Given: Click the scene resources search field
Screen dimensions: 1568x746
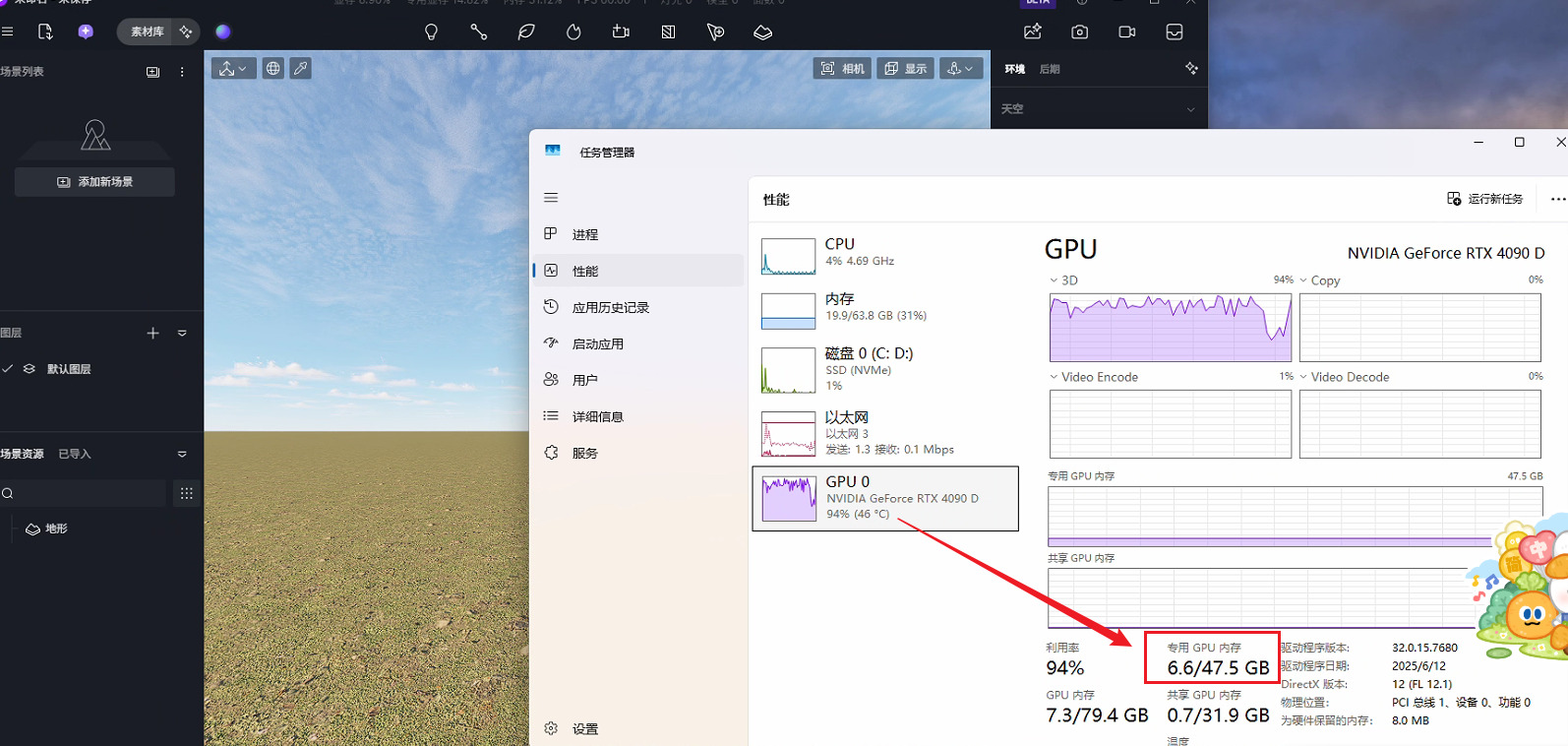Looking at the screenshot, I should 83,493.
